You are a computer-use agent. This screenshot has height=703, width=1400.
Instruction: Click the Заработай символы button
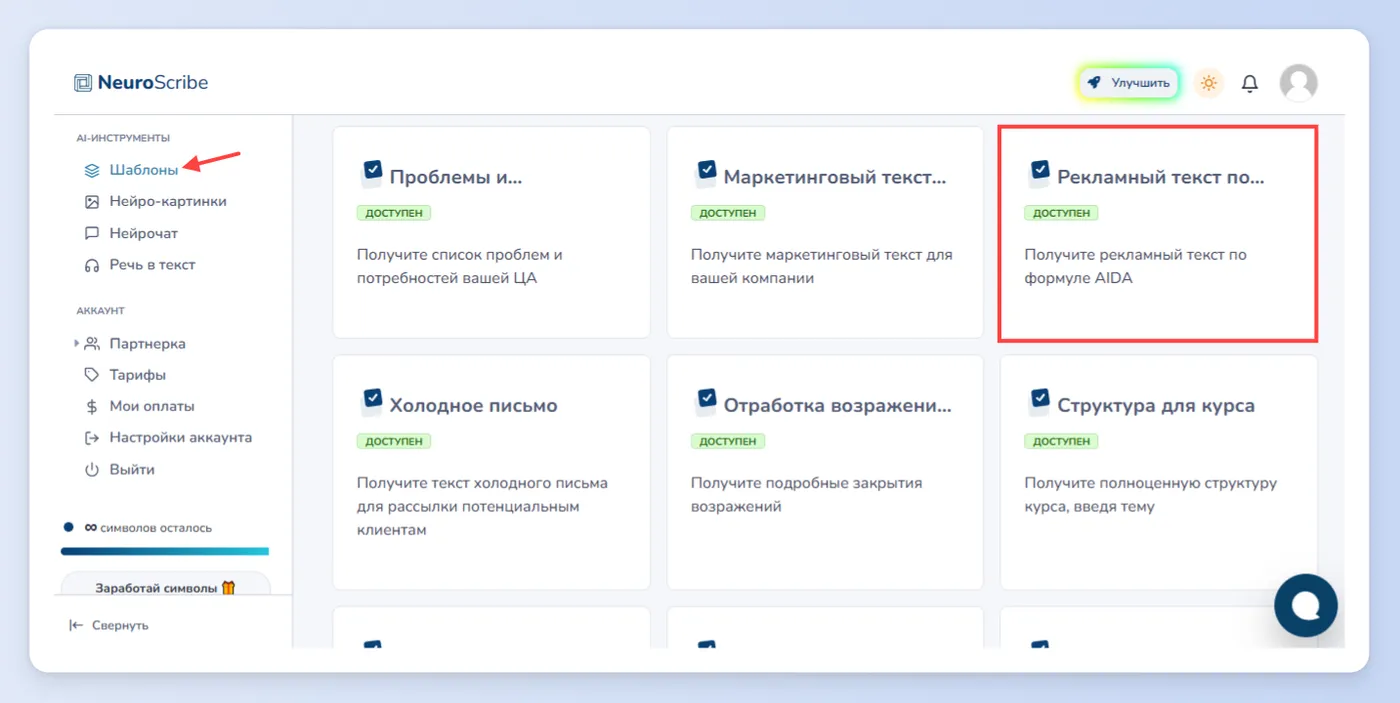click(x=165, y=586)
